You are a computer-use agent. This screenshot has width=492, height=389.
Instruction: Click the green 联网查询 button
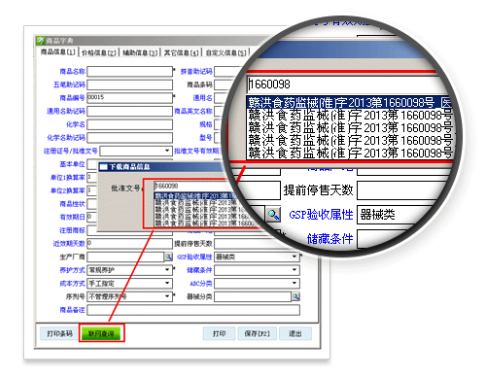tap(102, 333)
